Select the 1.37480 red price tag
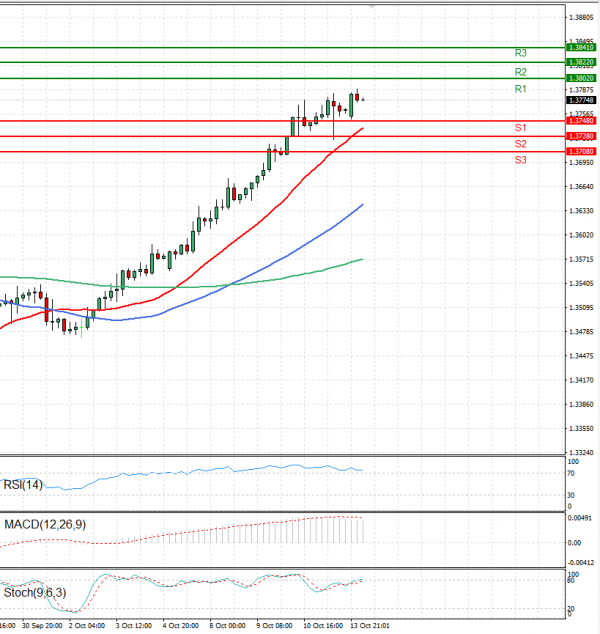Viewport: 600px width, 634px height. [581, 121]
